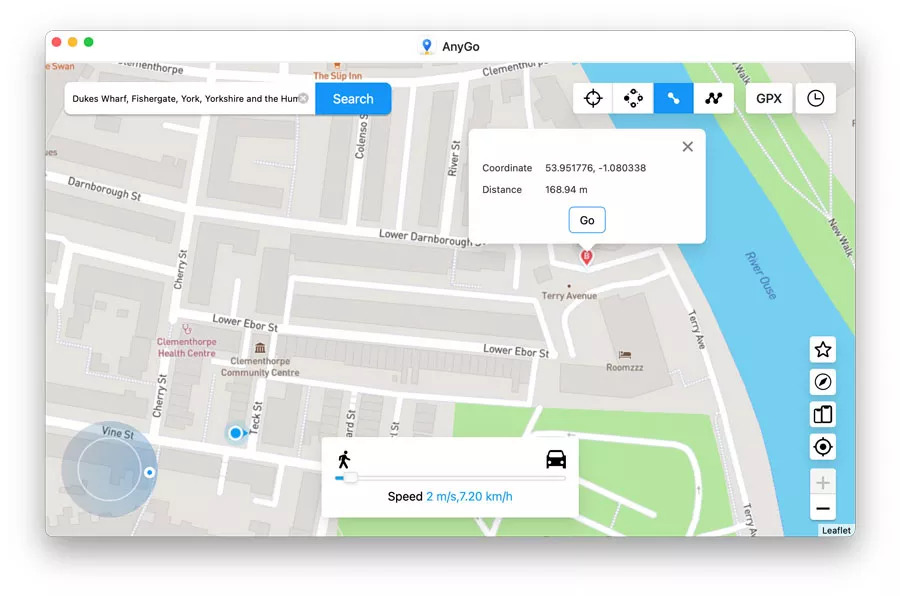The image size is (900, 596).
Task: Select the teleport mode crosshair icon
Action: click(593, 98)
